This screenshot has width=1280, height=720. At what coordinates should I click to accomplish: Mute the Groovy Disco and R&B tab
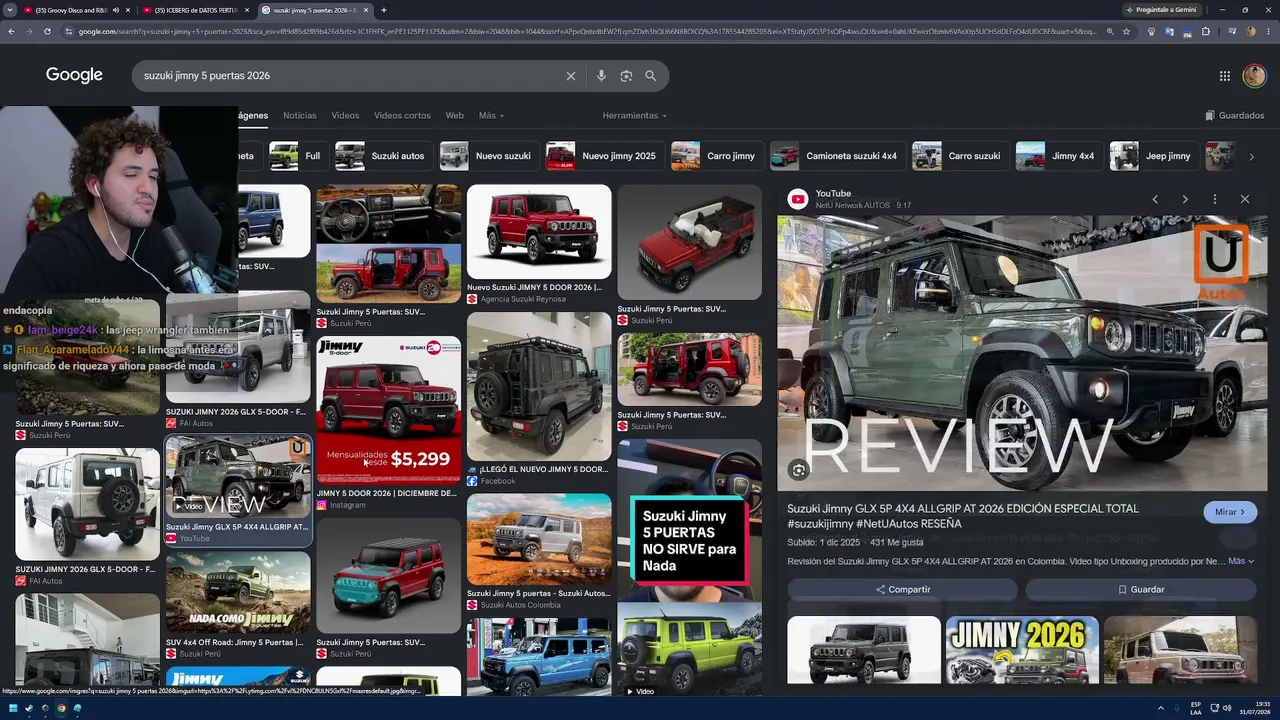[x=115, y=10]
